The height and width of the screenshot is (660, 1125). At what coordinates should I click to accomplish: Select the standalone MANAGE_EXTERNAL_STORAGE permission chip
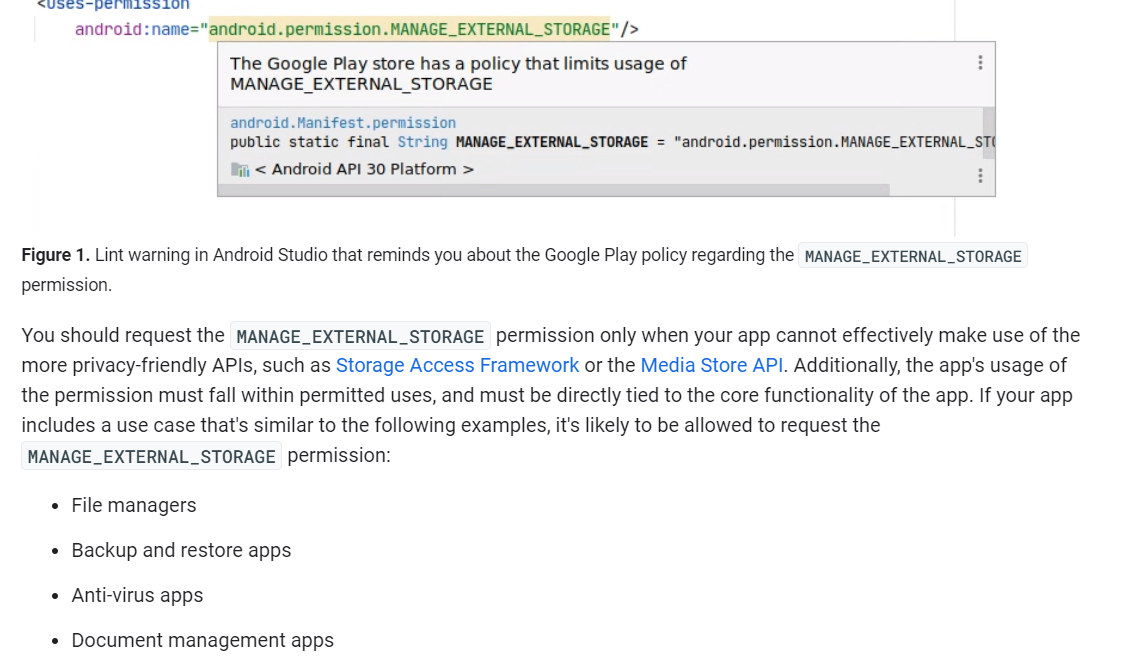(x=150, y=456)
